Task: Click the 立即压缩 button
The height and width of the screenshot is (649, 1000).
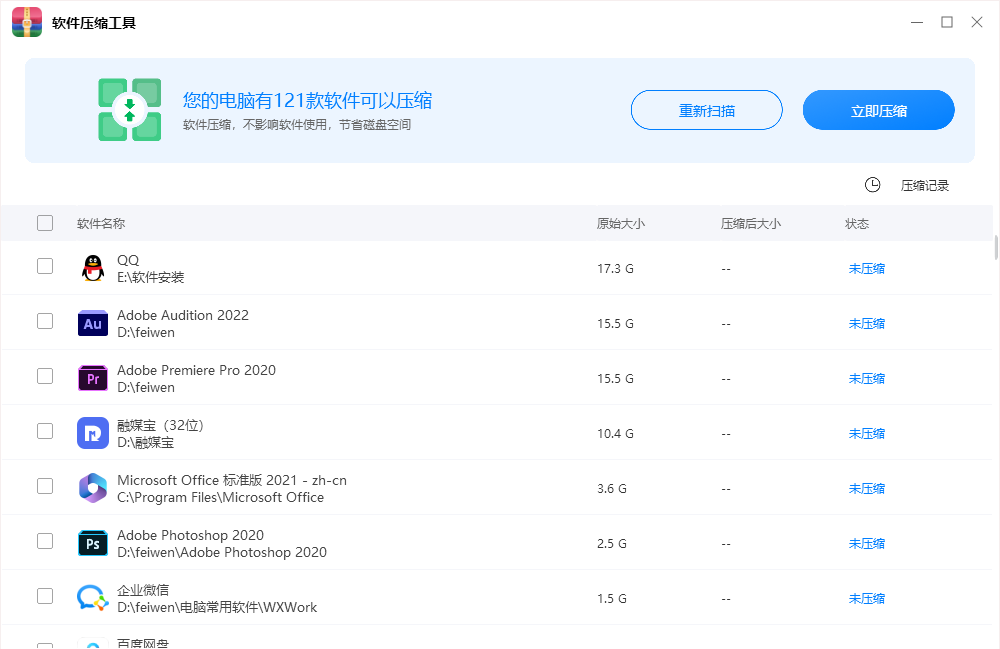Action: pyautogui.click(x=878, y=110)
